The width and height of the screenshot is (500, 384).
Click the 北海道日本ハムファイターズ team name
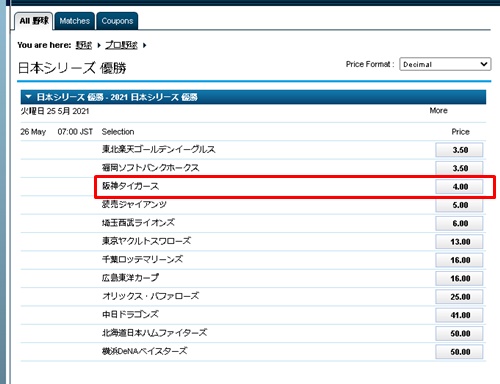(x=155, y=332)
